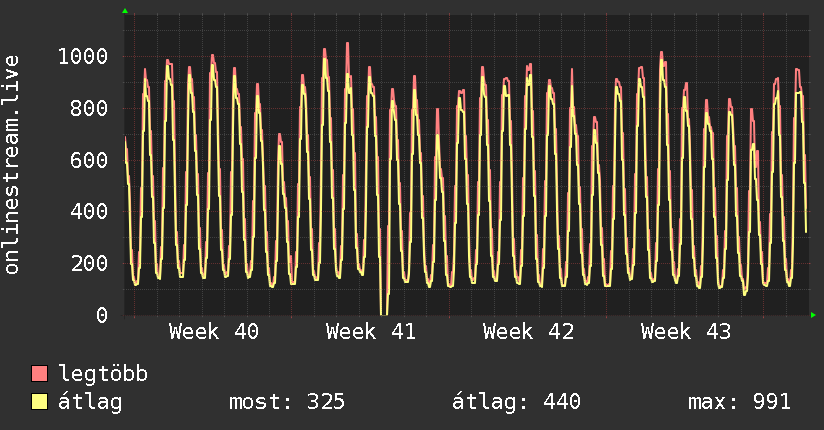Click the yellow átlag legend color swatch
824x430 pixels.
point(39,401)
